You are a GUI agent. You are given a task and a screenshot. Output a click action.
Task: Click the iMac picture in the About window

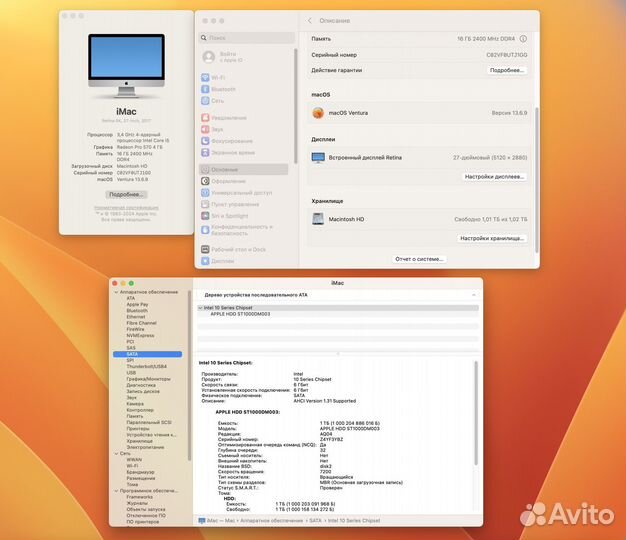[x=126, y=66]
